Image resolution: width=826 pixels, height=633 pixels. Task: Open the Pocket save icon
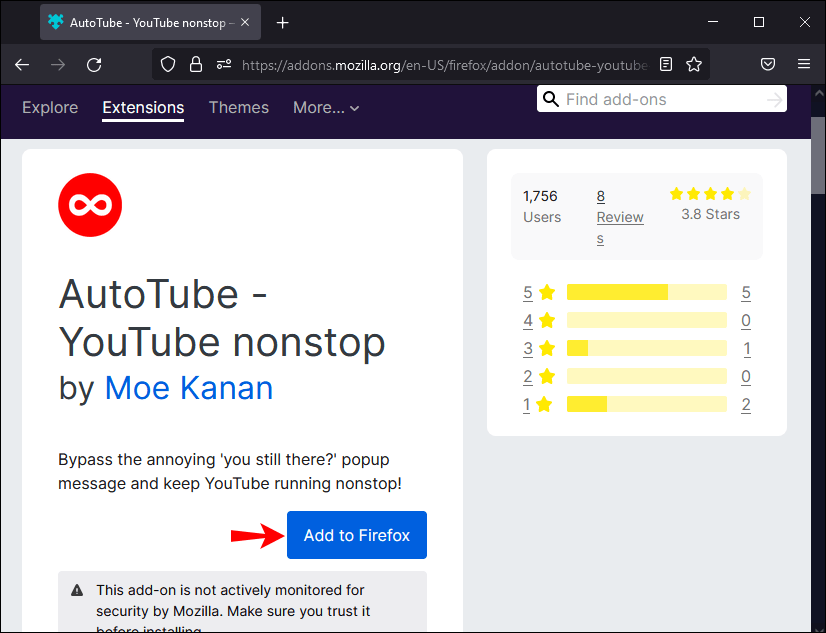[768, 64]
